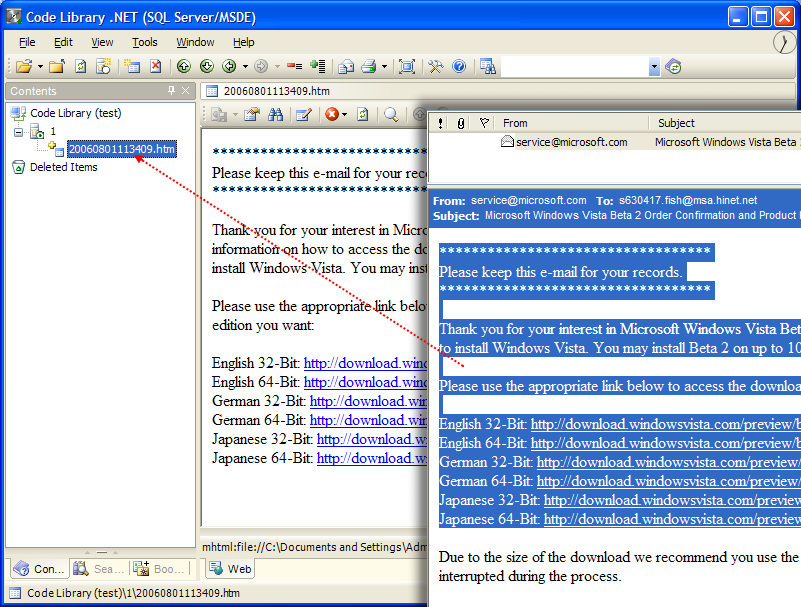Switch to the Bookmarks bottom tab
801x607 pixels.
[x=160, y=569]
